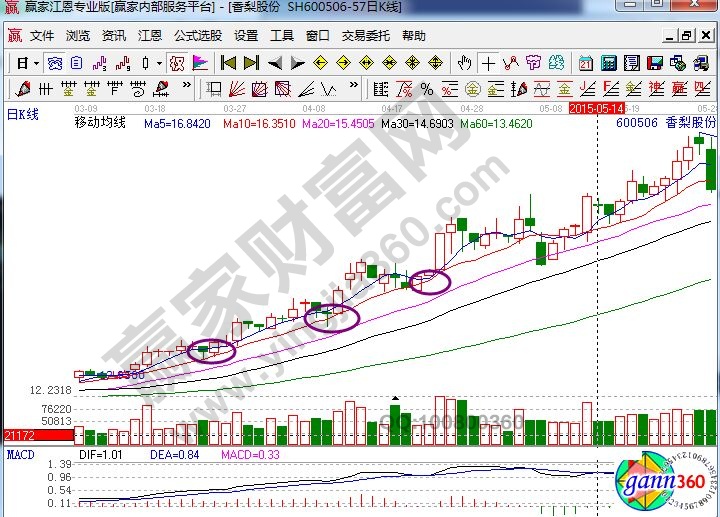Select the crosshair cursor tool

pyautogui.click(x=488, y=63)
